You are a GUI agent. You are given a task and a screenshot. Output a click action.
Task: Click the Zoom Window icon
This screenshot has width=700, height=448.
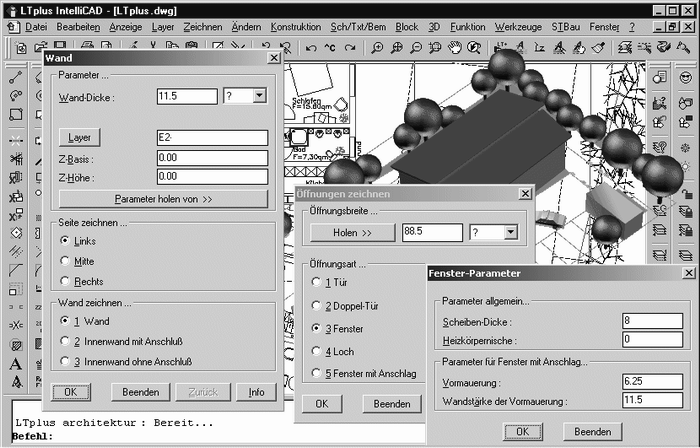[435, 47]
